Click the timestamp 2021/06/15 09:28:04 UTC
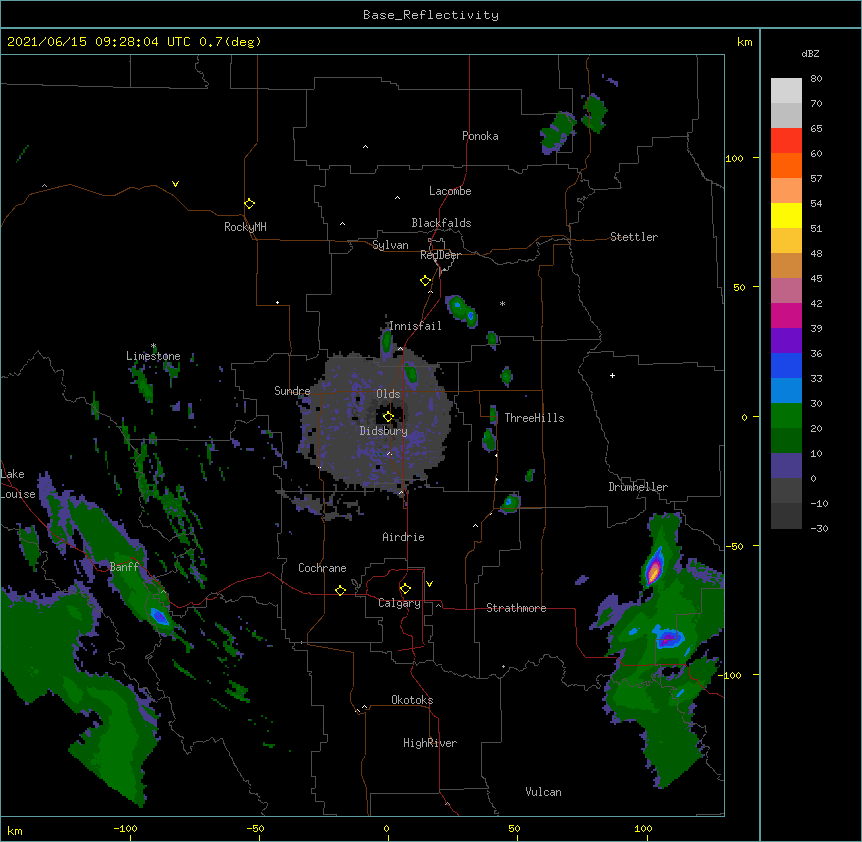862x842 pixels. coord(99,42)
